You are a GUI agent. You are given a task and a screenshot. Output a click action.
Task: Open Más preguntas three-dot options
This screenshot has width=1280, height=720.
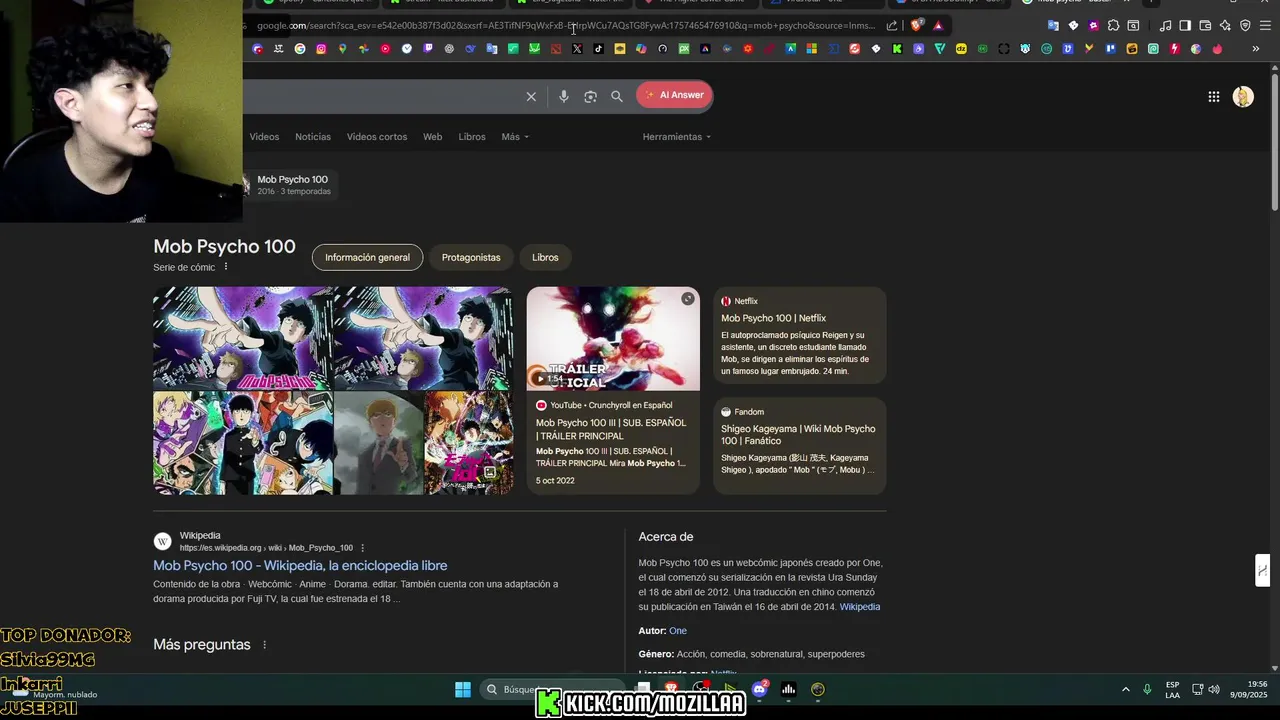point(264,645)
